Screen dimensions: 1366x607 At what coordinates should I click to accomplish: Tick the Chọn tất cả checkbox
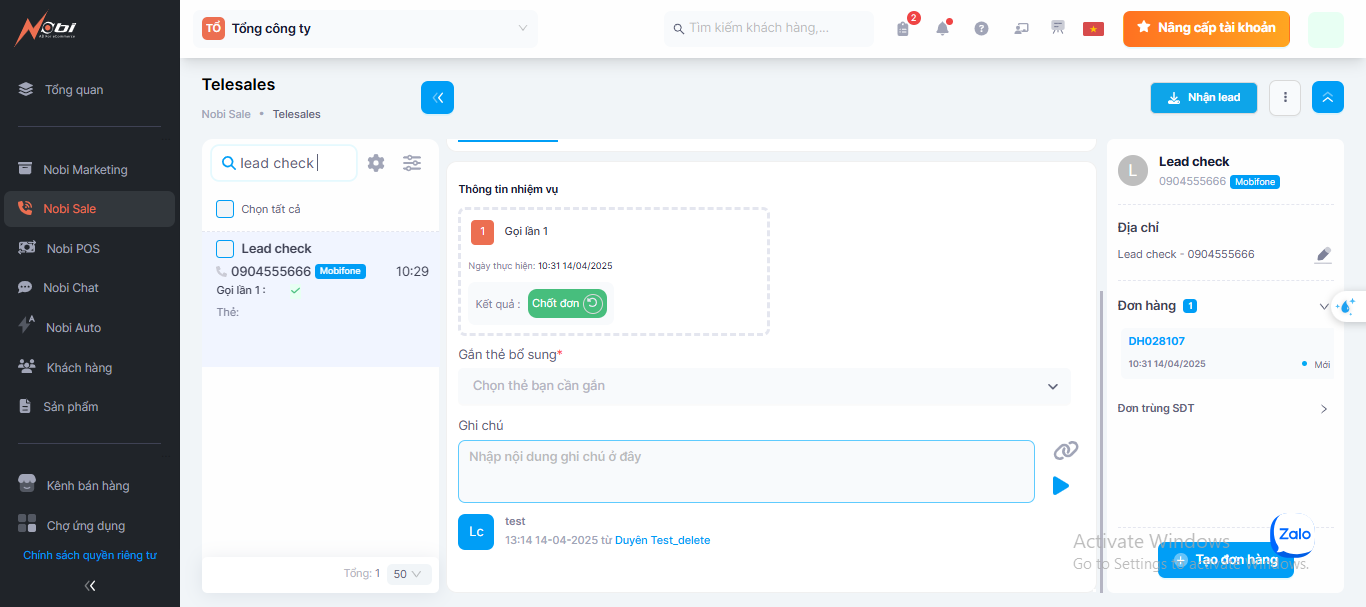pos(225,209)
